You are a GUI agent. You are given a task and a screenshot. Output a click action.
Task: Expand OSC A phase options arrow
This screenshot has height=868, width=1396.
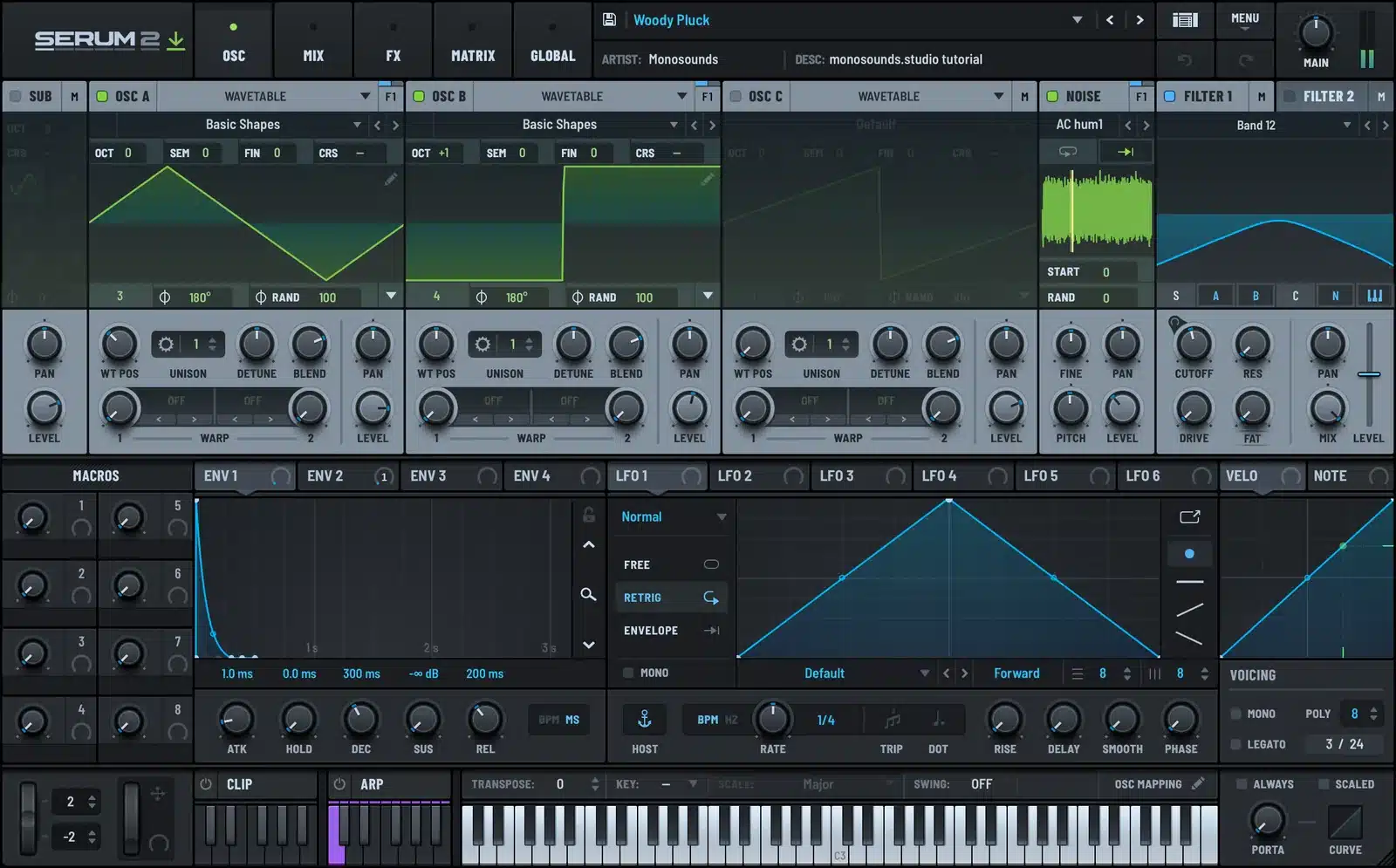[391, 296]
